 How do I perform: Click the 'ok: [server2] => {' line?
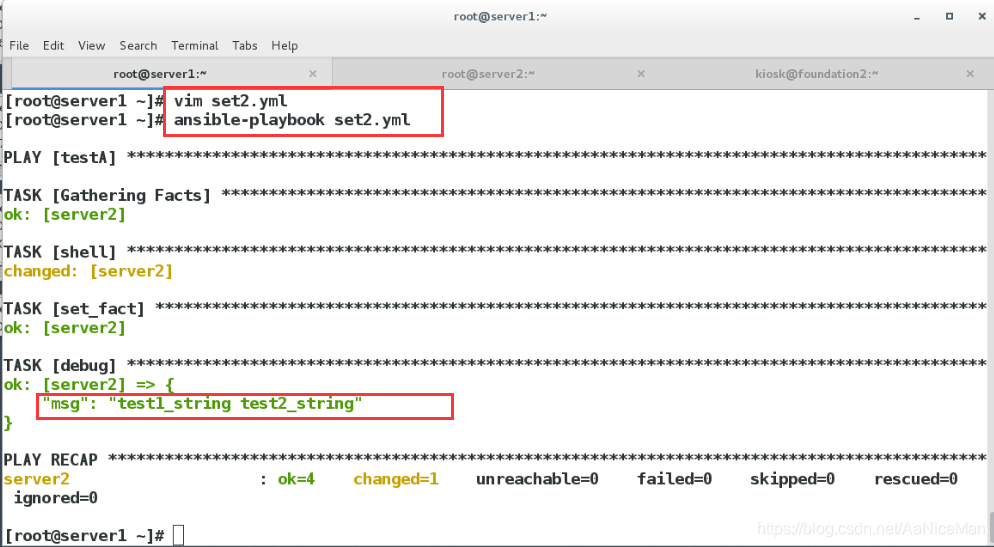[x=89, y=385]
